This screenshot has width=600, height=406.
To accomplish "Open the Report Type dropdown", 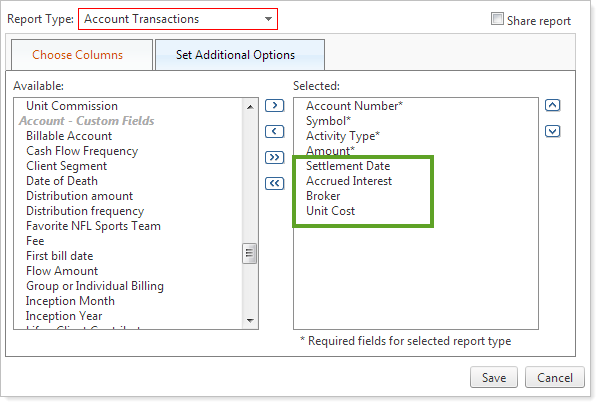I will 177,19.
